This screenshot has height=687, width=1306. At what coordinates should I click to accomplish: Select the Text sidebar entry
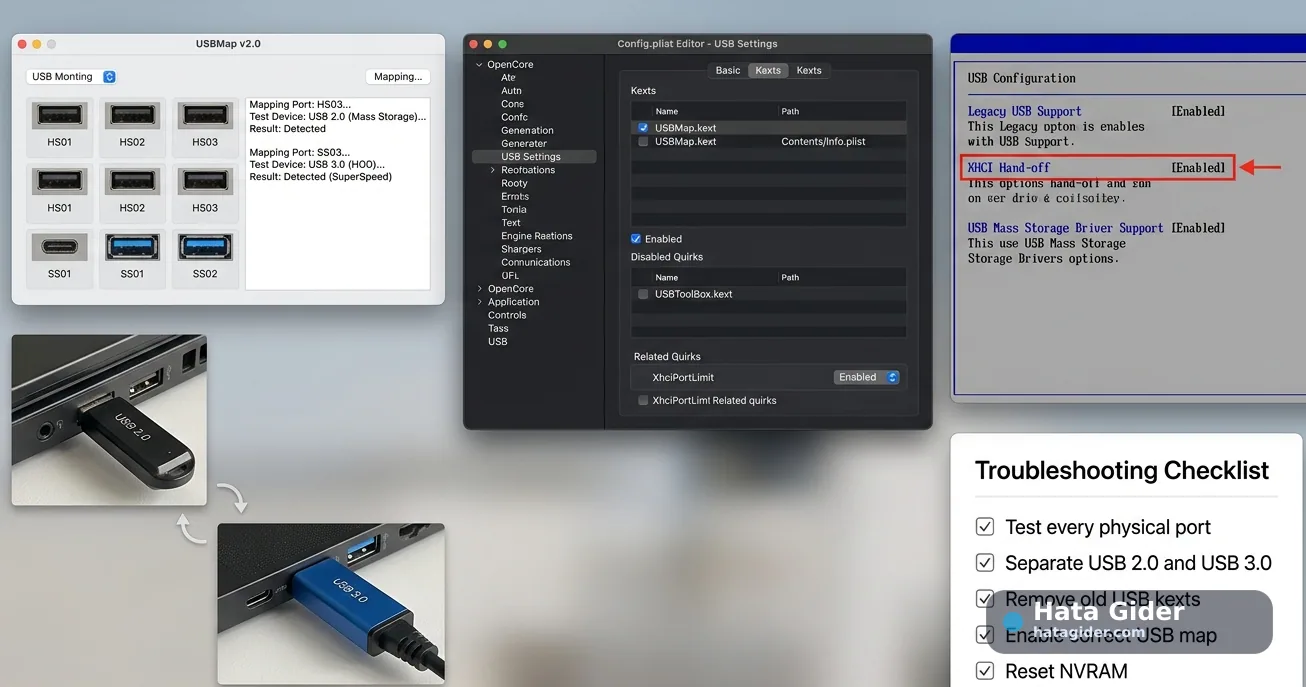click(511, 223)
